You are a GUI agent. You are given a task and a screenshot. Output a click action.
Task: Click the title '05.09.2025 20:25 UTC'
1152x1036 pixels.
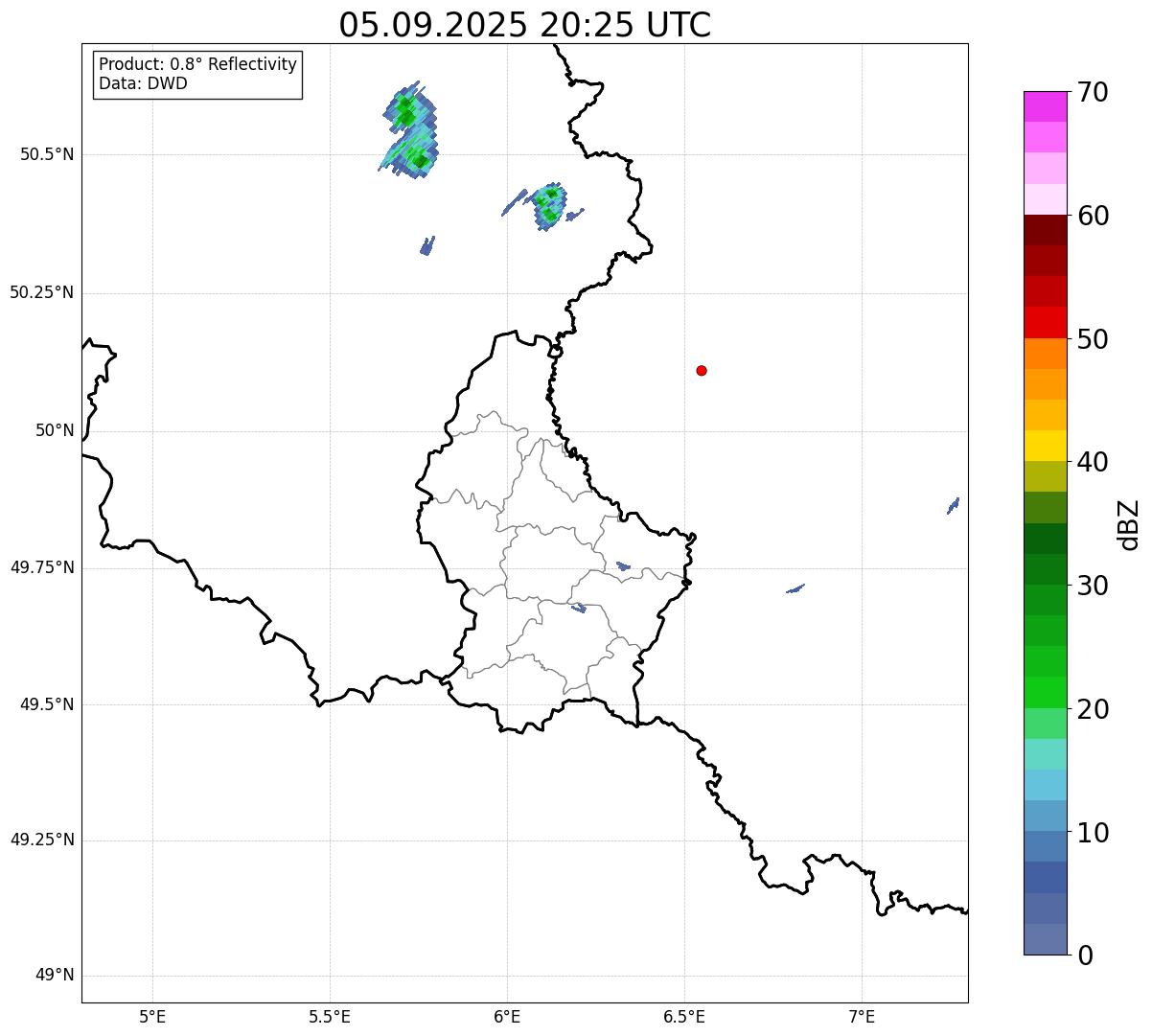[525, 25]
